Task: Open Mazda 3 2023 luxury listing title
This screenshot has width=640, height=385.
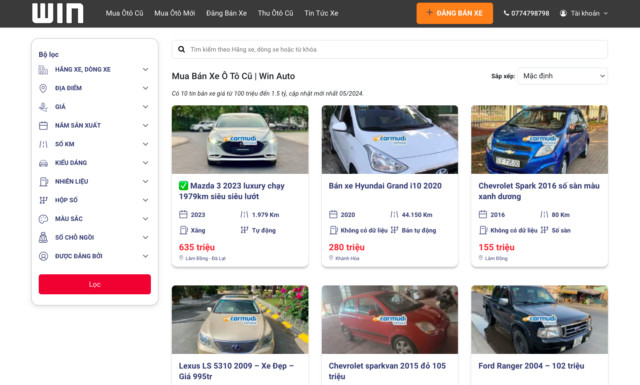Action: click(x=232, y=191)
